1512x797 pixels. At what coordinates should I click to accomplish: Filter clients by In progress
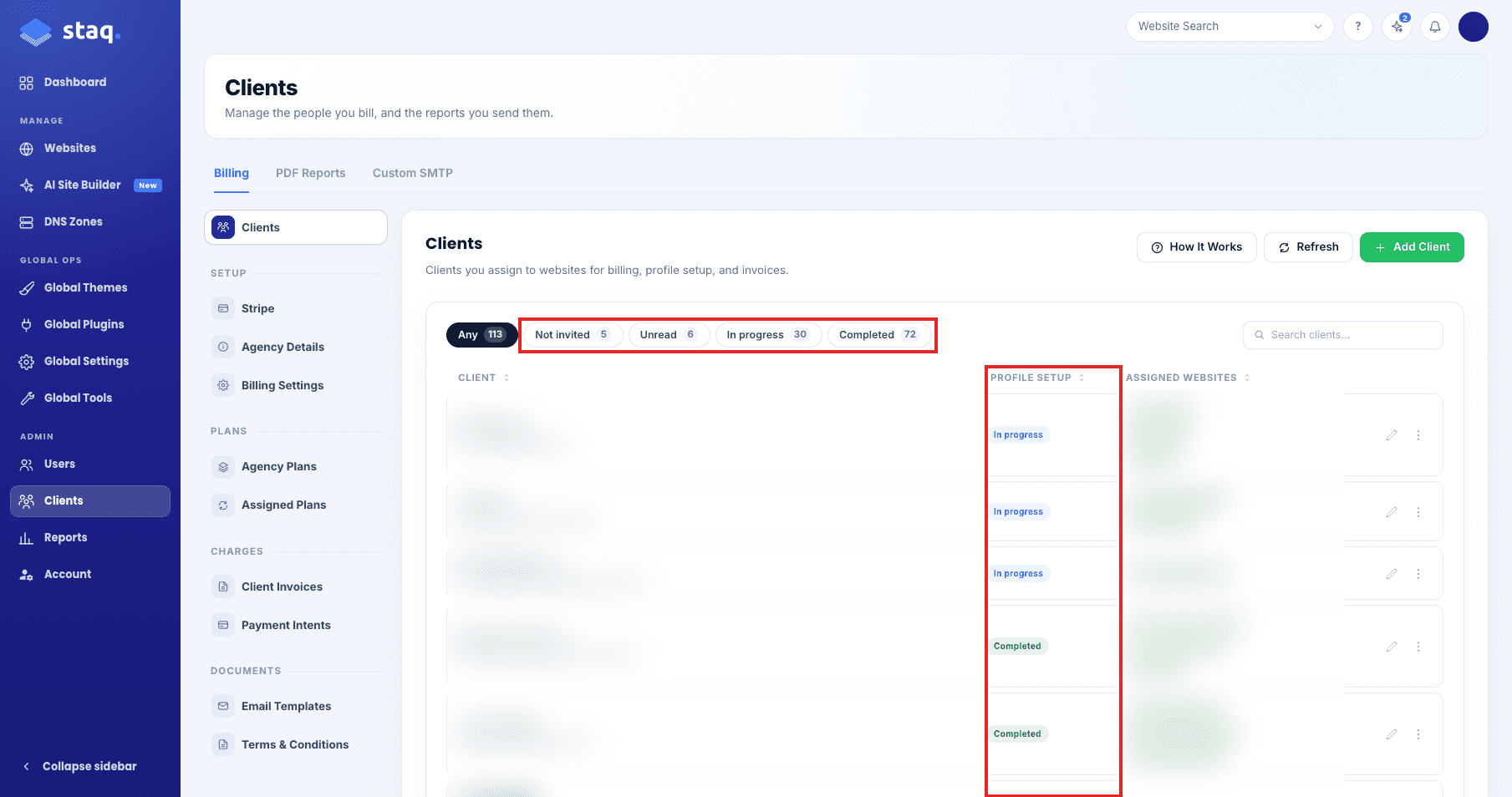(768, 335)
